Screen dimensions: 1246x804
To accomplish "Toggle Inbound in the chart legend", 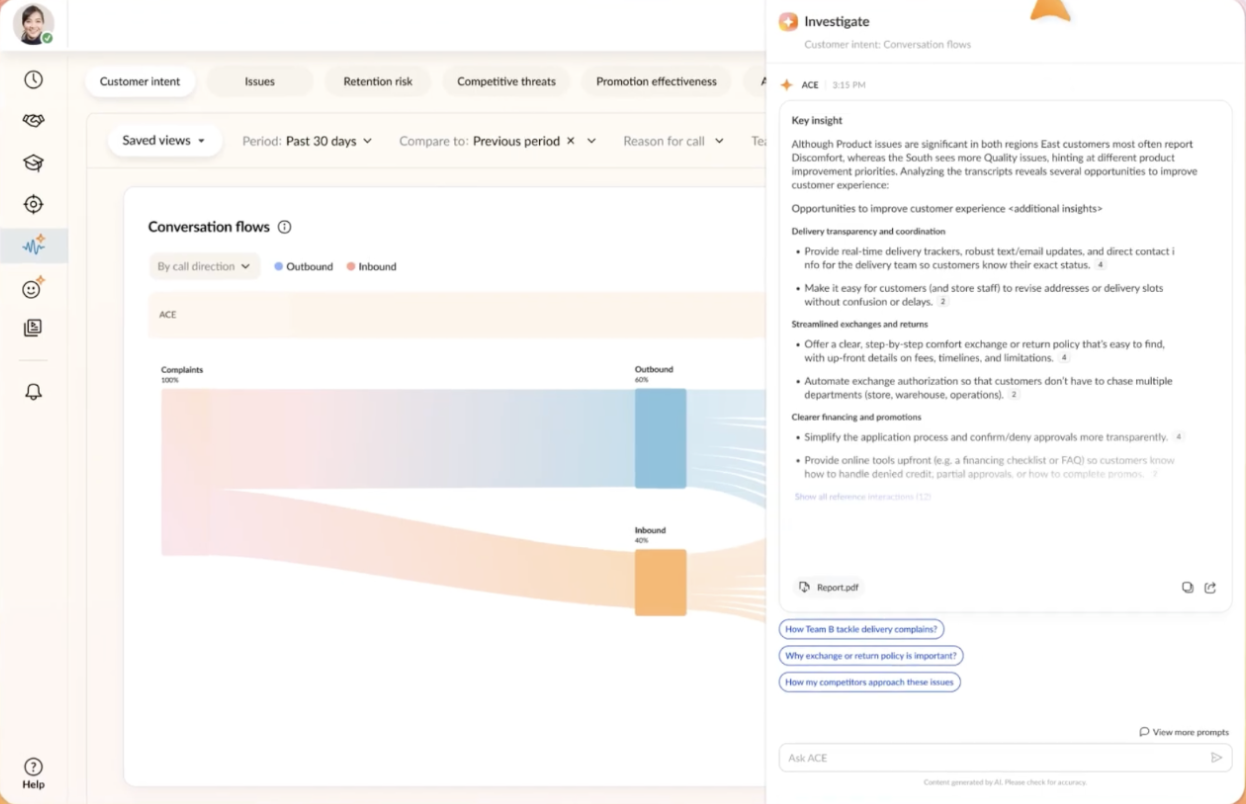I will 371,266.
